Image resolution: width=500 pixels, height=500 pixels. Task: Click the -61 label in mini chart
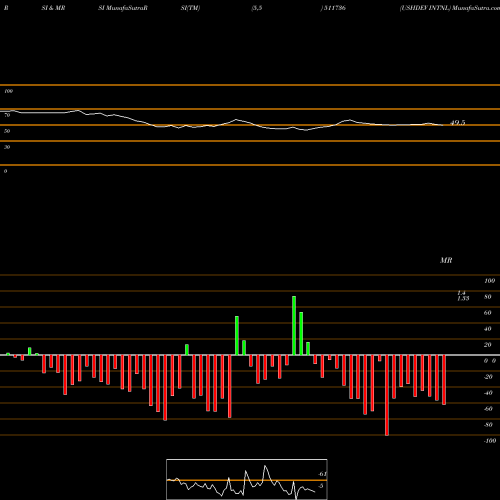322,474
